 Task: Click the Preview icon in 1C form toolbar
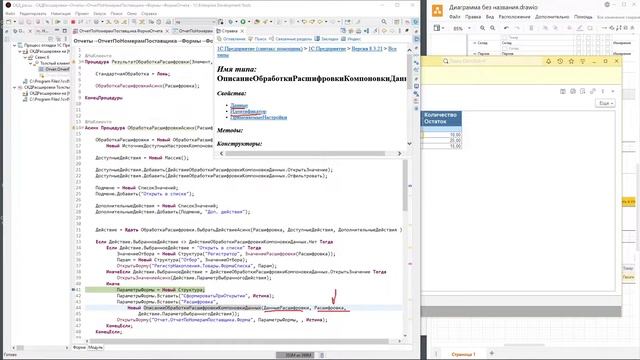pos(582,91)
